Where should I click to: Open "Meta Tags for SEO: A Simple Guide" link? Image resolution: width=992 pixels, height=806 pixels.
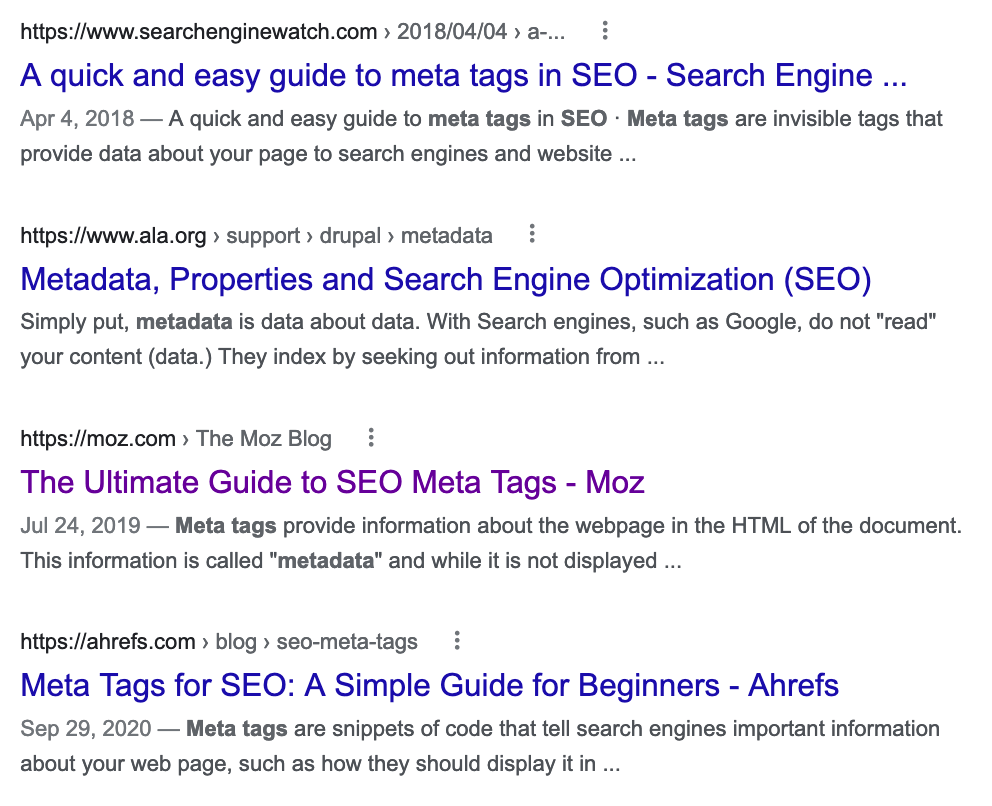[429, 685]
